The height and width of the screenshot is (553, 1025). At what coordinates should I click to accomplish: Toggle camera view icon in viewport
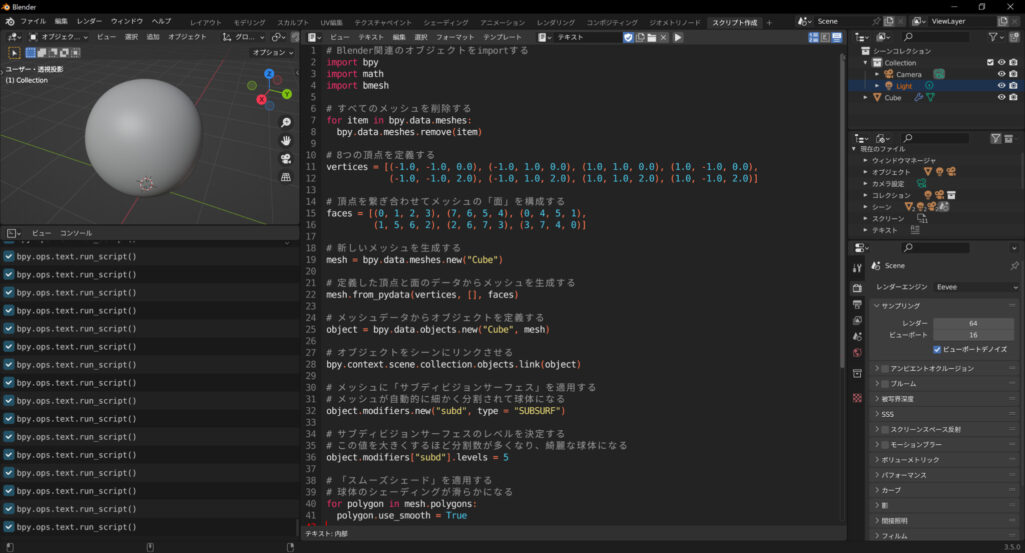(286, 159)
